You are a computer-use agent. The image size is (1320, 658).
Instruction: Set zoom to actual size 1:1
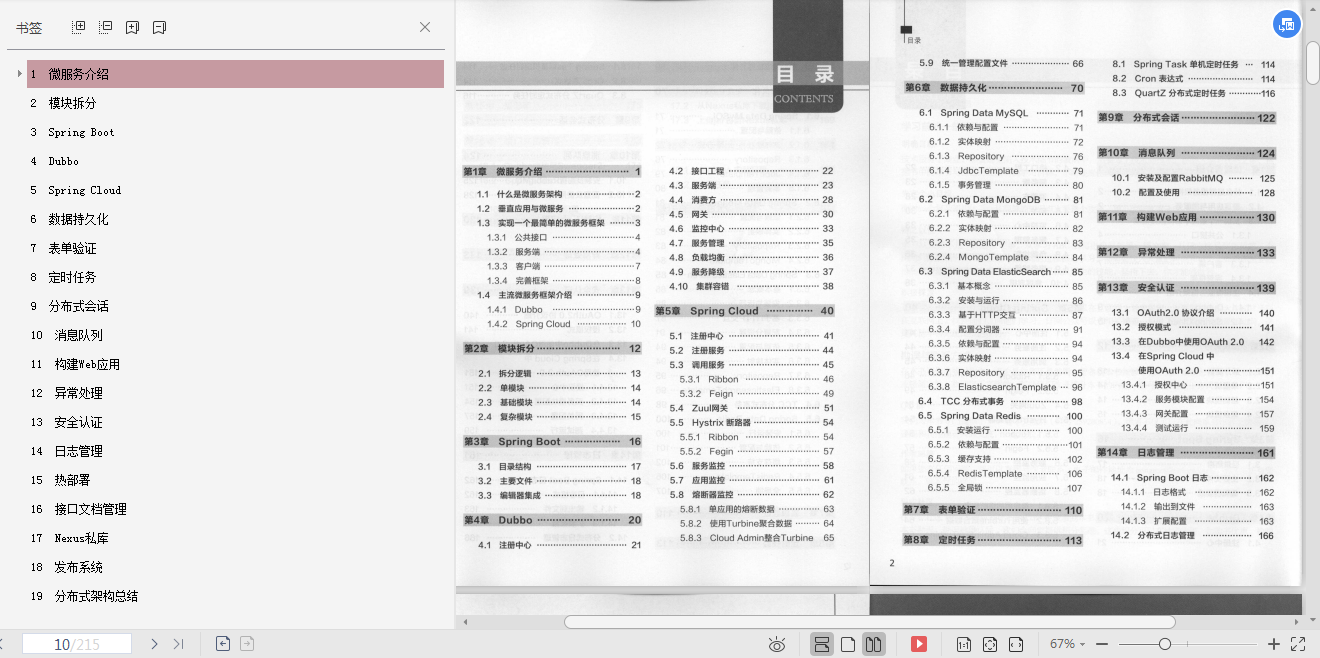coord(964,644)
